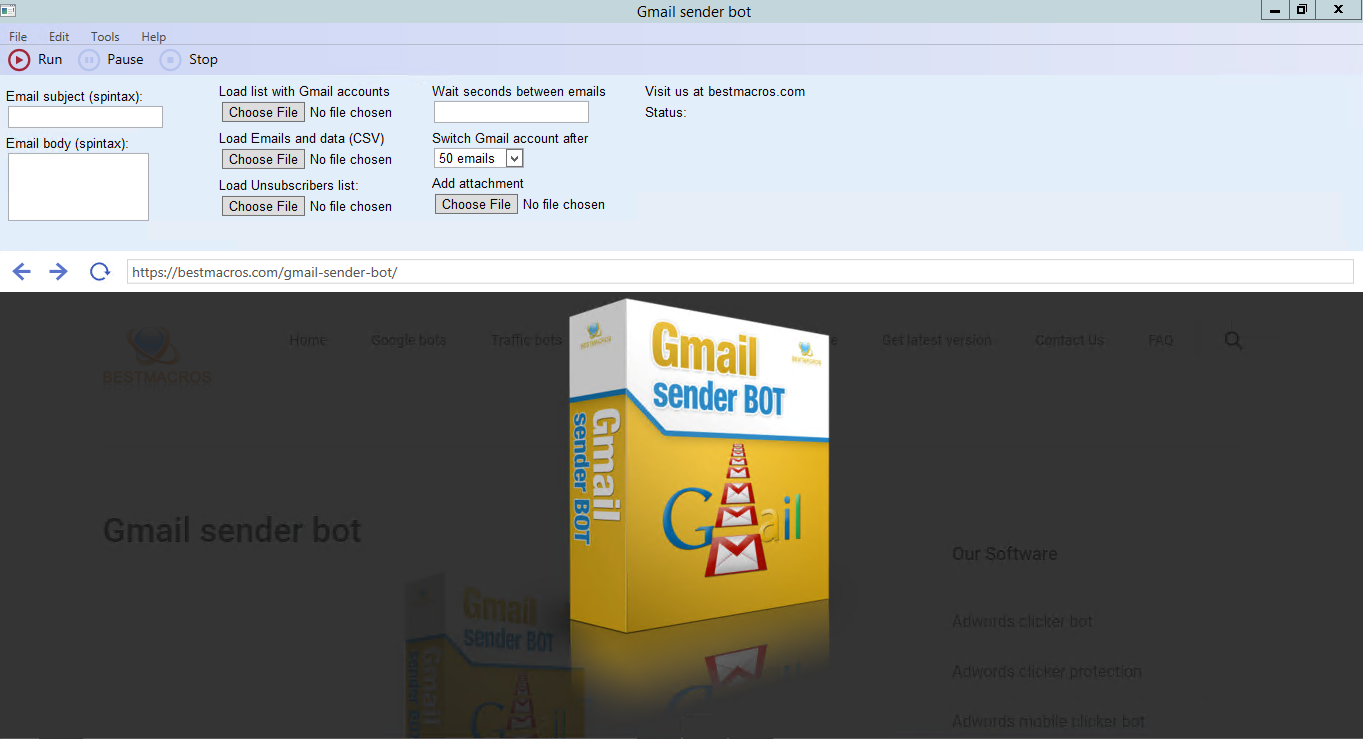Click the 'Status:' label

(666, 112)
